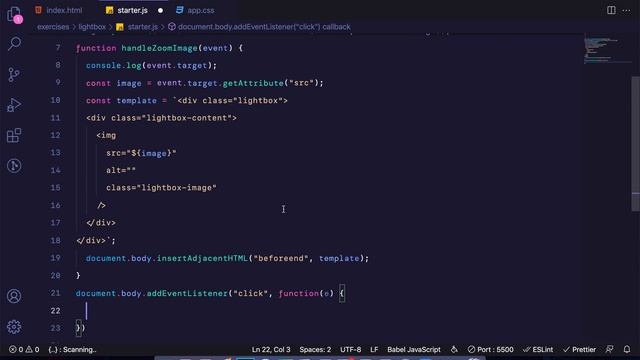Click ${image} placeholder on line 13
Viewport: 640px width, 360px height.
coord(151,153)
